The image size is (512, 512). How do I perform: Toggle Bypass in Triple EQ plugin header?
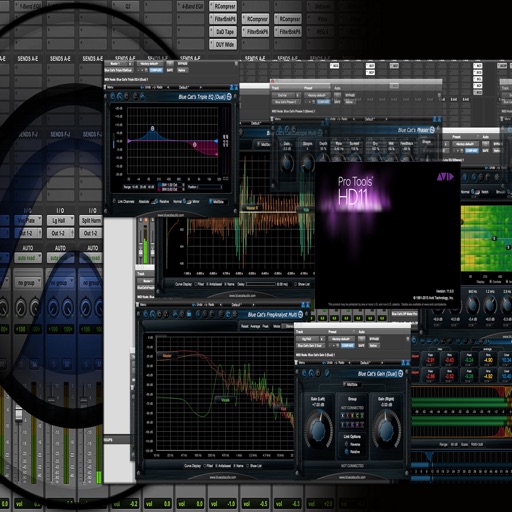point(182,63)
